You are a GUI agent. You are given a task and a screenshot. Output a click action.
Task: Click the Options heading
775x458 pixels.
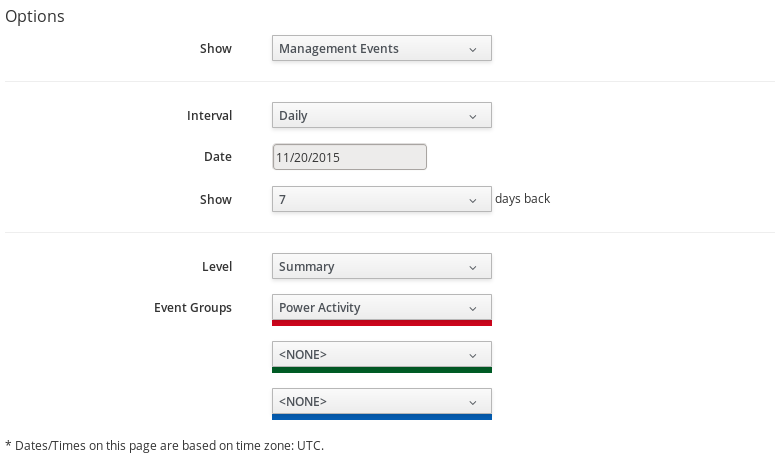tap(35, 17)
